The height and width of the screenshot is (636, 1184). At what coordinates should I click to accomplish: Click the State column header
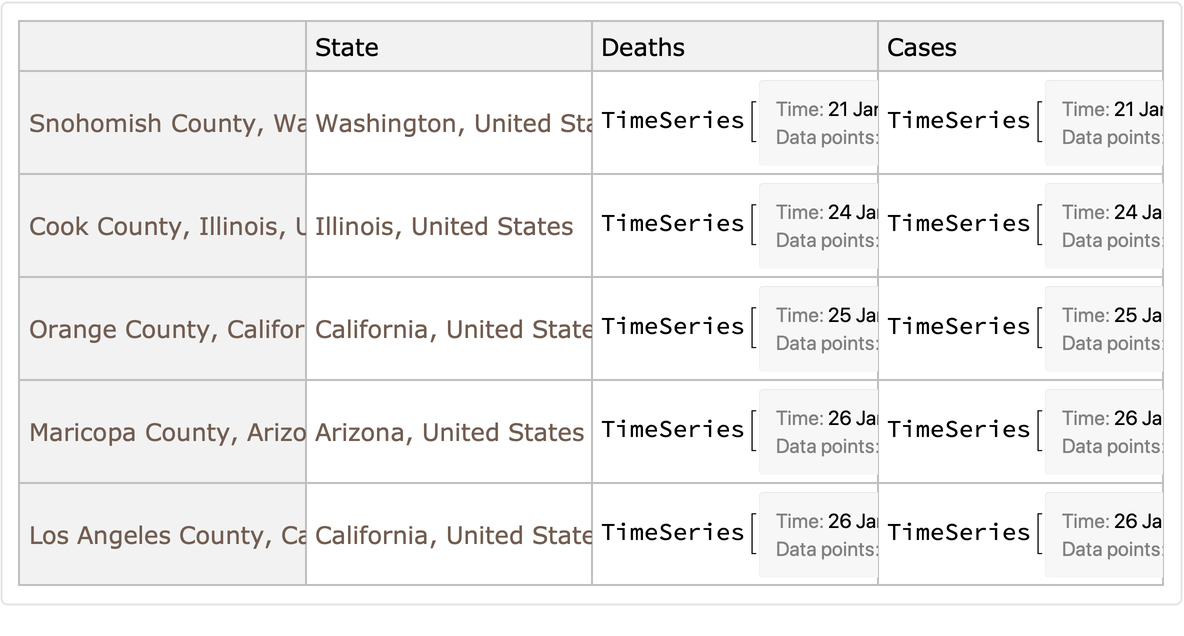pyautogui.click(x=347, y=47)
